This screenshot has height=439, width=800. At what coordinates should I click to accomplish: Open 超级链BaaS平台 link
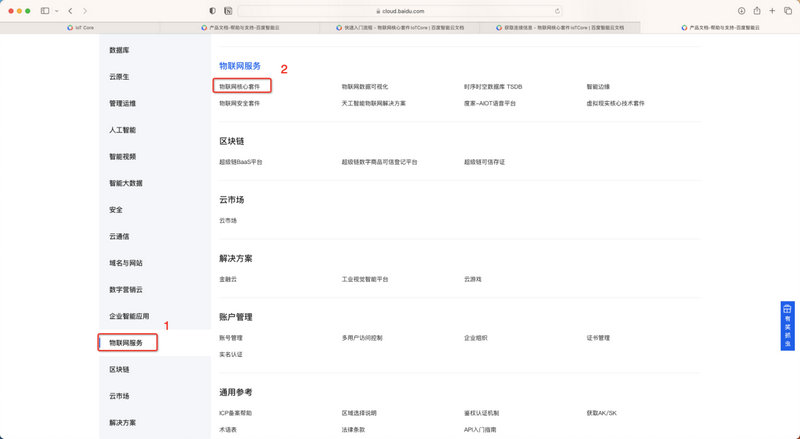241,162
